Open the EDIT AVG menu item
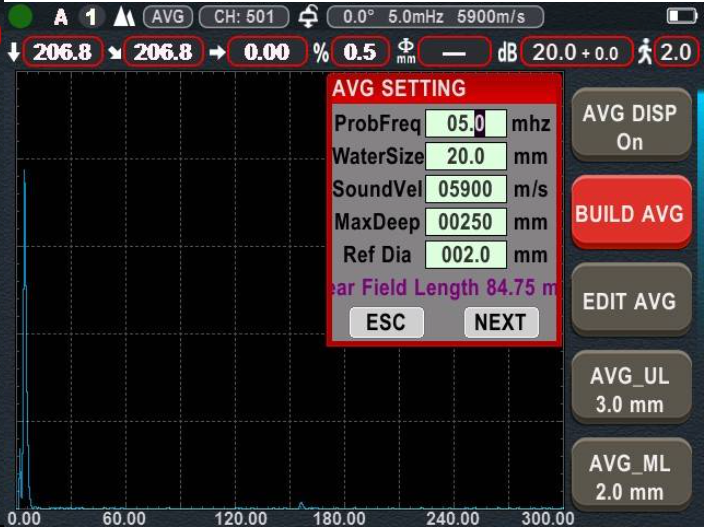712x532 pixels. 629,301
